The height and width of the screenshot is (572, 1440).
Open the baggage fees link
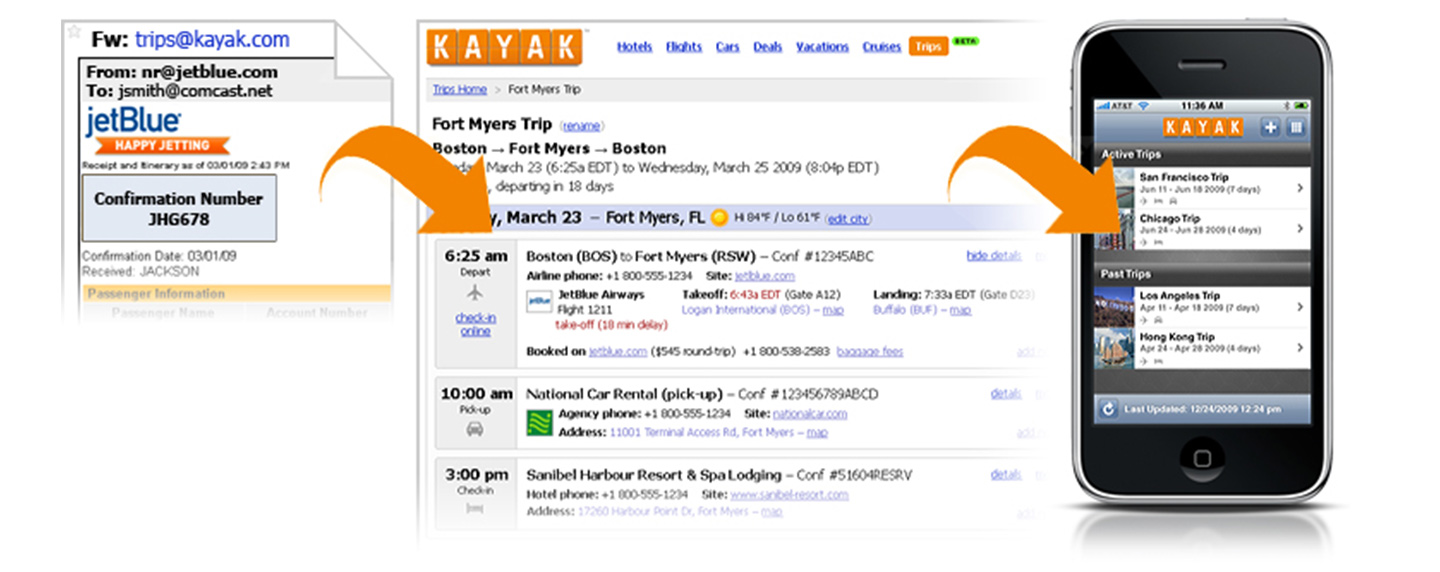[x=870, y=352]
